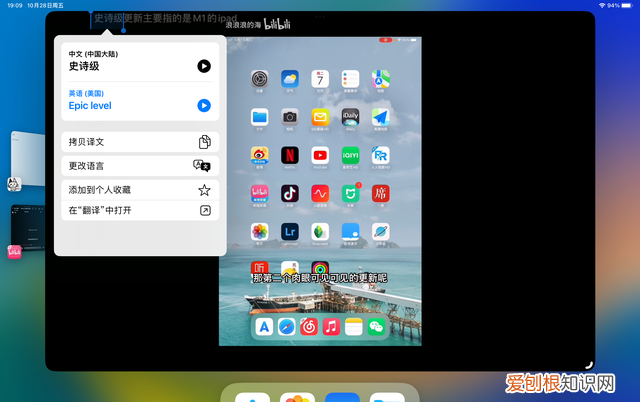Image resolution: width=640 pixels, height=402 pixels.
Task: Switch to the dark bilibili window thumbnail
Action: tap(29, 227)
